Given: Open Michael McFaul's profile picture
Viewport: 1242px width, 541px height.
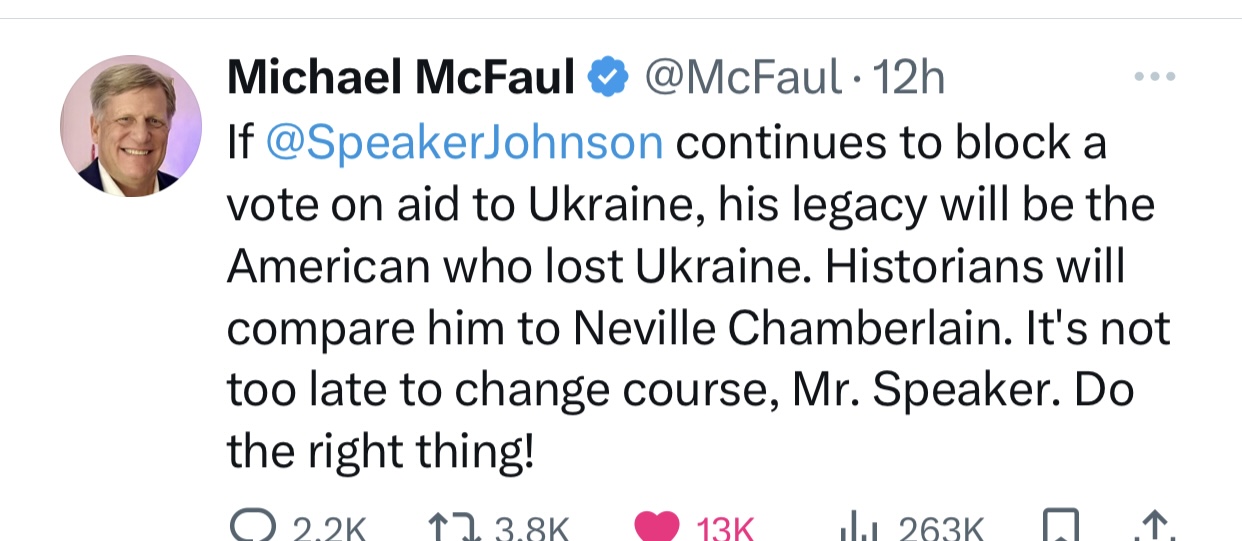Looking at the screenshot, I should pyautogui.click(x=131, y=126).
